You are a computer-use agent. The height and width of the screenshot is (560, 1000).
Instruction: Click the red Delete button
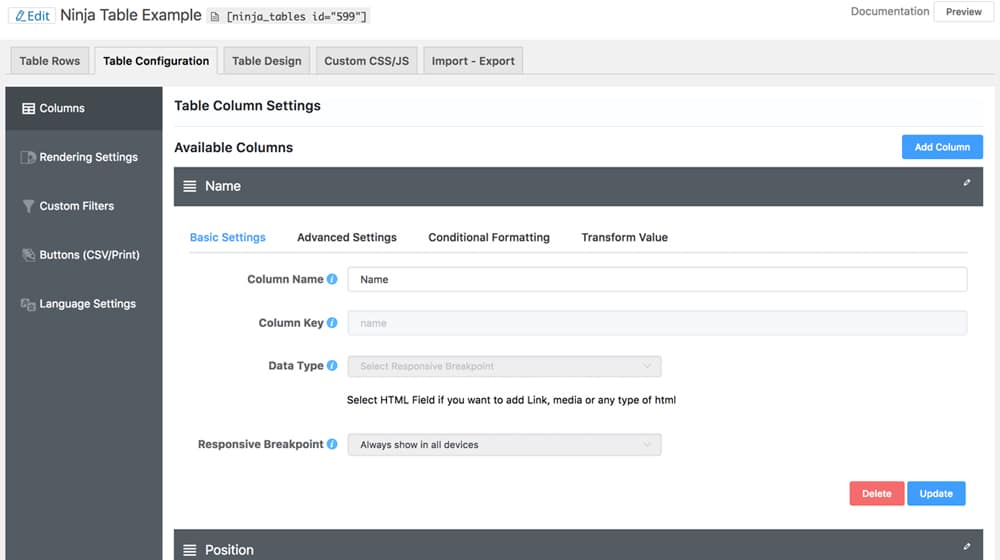pyautogui.click(x=877, y=494)
